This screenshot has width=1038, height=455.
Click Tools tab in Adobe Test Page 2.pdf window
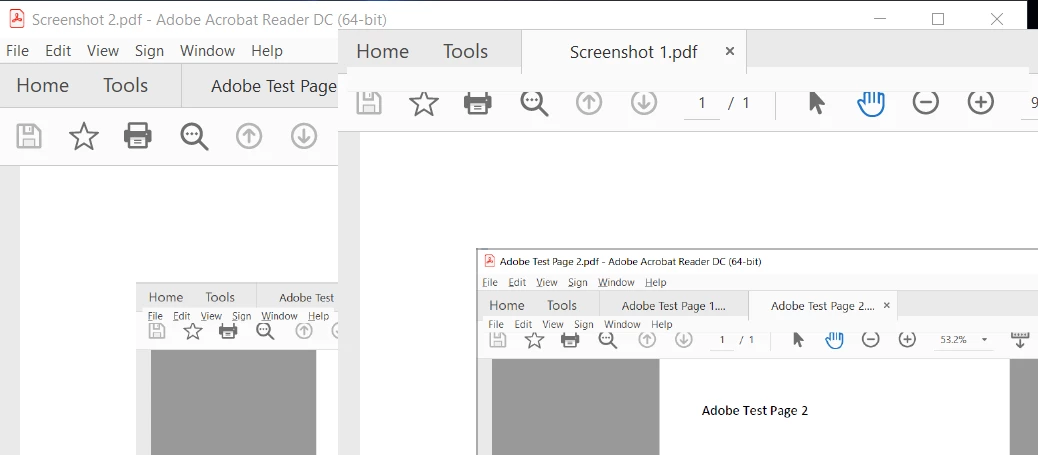(x=561, y=305)
